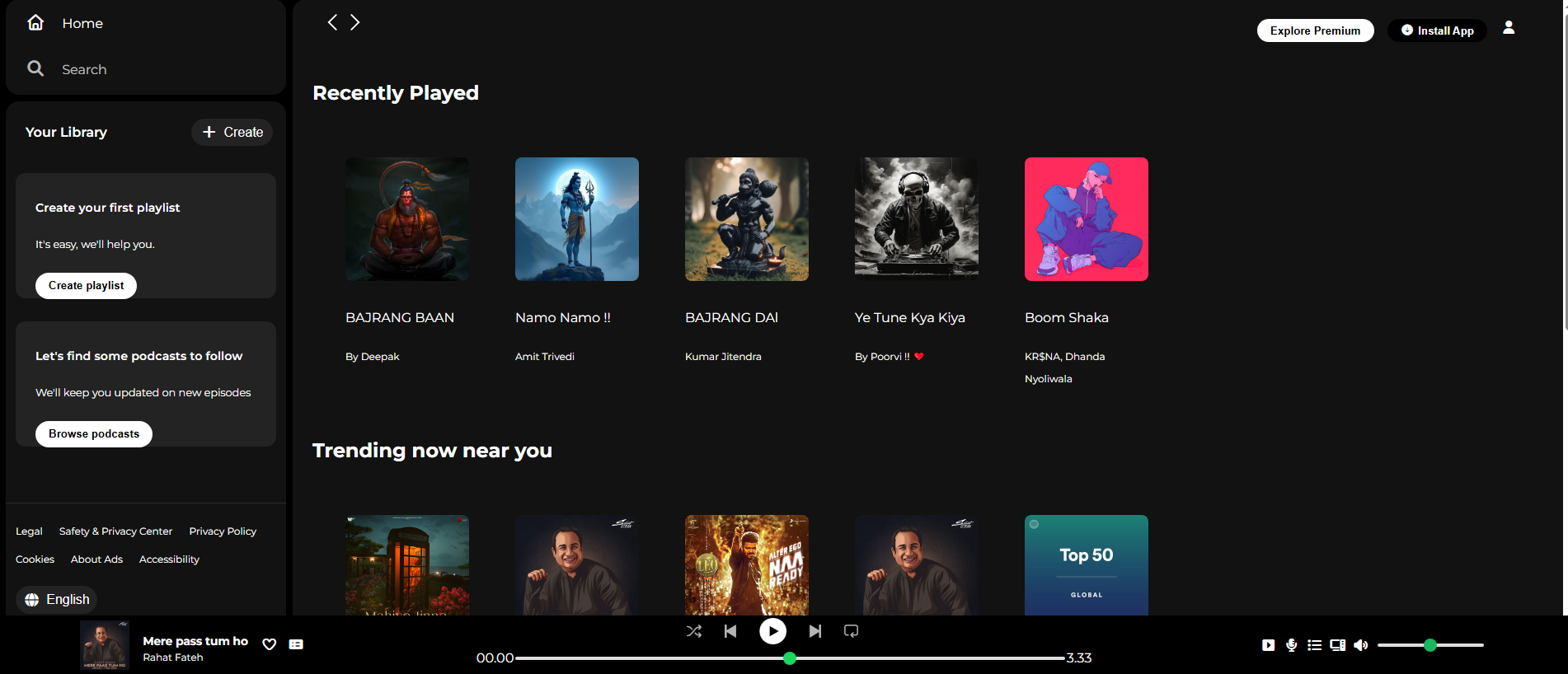
Task: Click Rahat Fateh artist name in player
Action: coord(173,658)
